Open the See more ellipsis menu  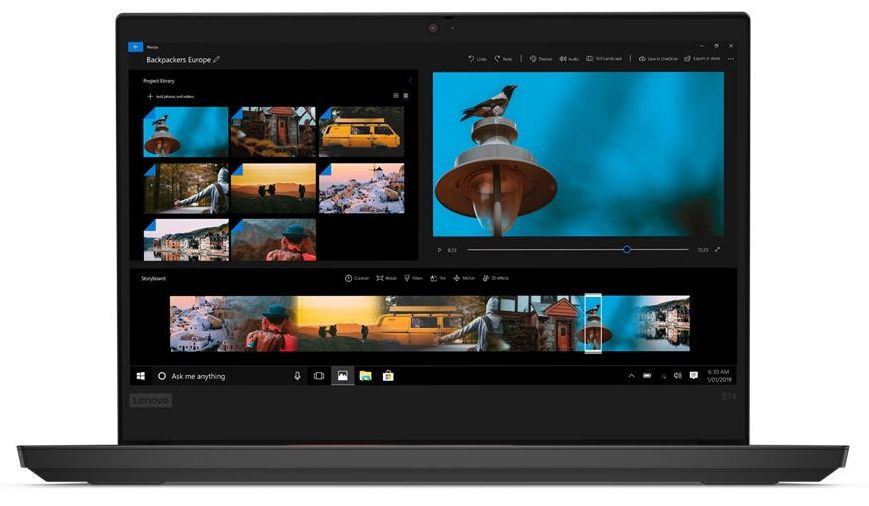731,59
